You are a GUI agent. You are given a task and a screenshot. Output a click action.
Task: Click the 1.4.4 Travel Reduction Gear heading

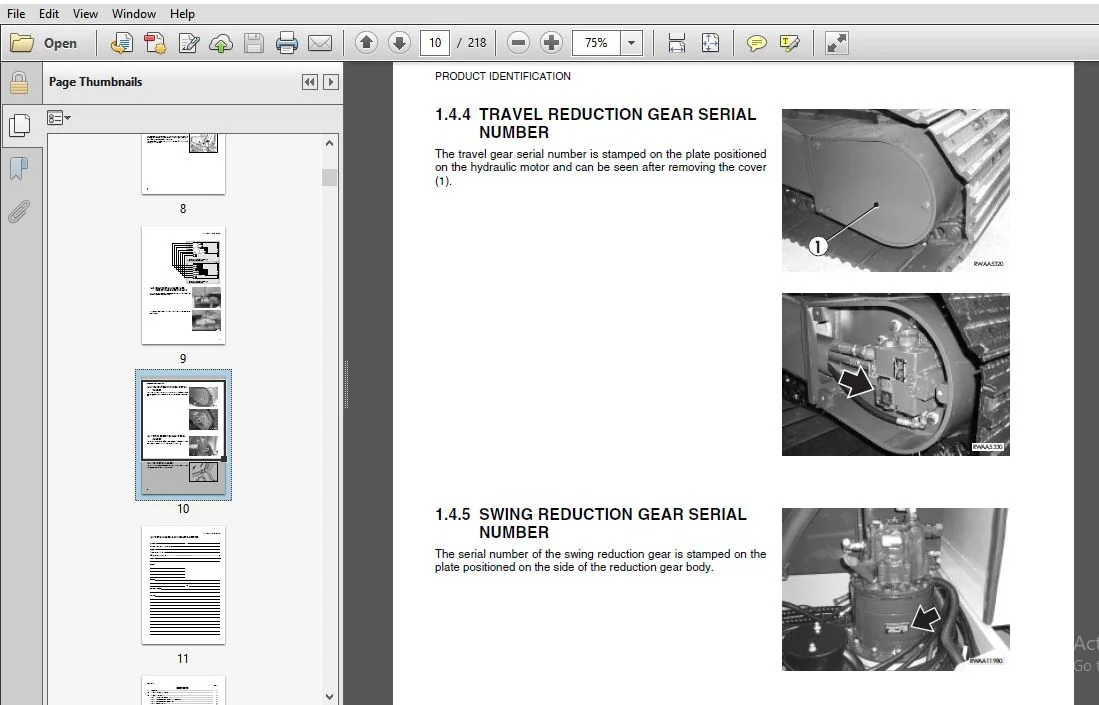point(595,123)
